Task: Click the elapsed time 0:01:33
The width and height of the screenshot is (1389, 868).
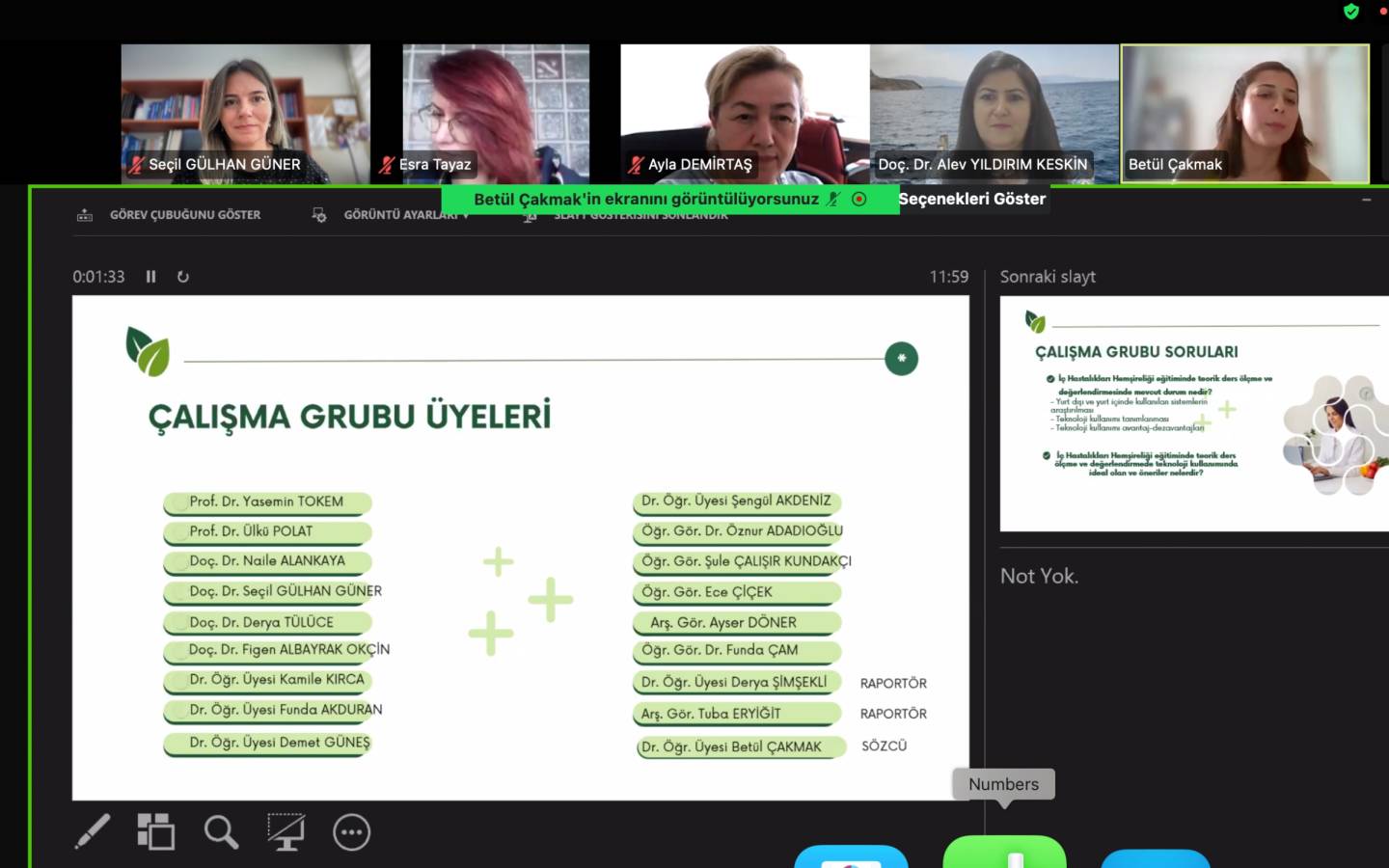Action: pos(98,277)
